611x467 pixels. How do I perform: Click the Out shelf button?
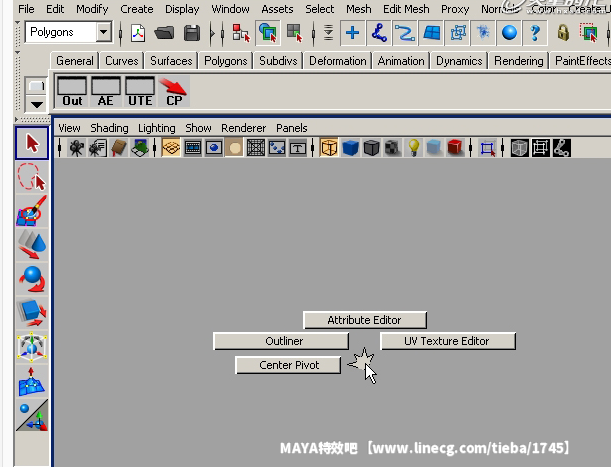[72, 91]
